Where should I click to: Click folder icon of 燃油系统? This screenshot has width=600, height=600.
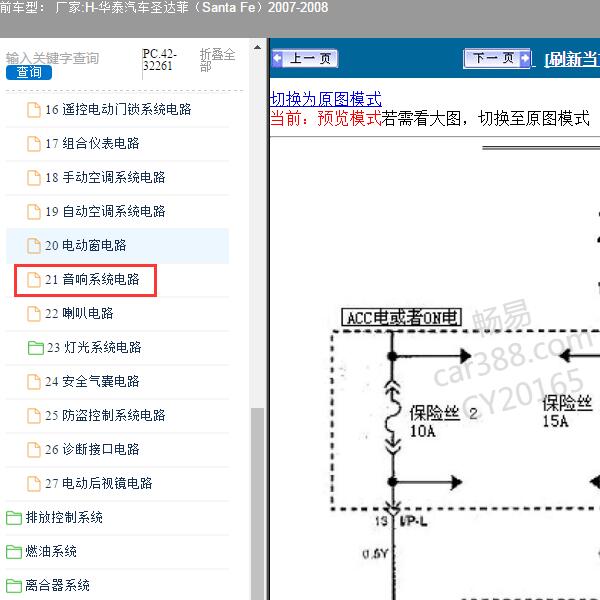[x=14, y=552]
